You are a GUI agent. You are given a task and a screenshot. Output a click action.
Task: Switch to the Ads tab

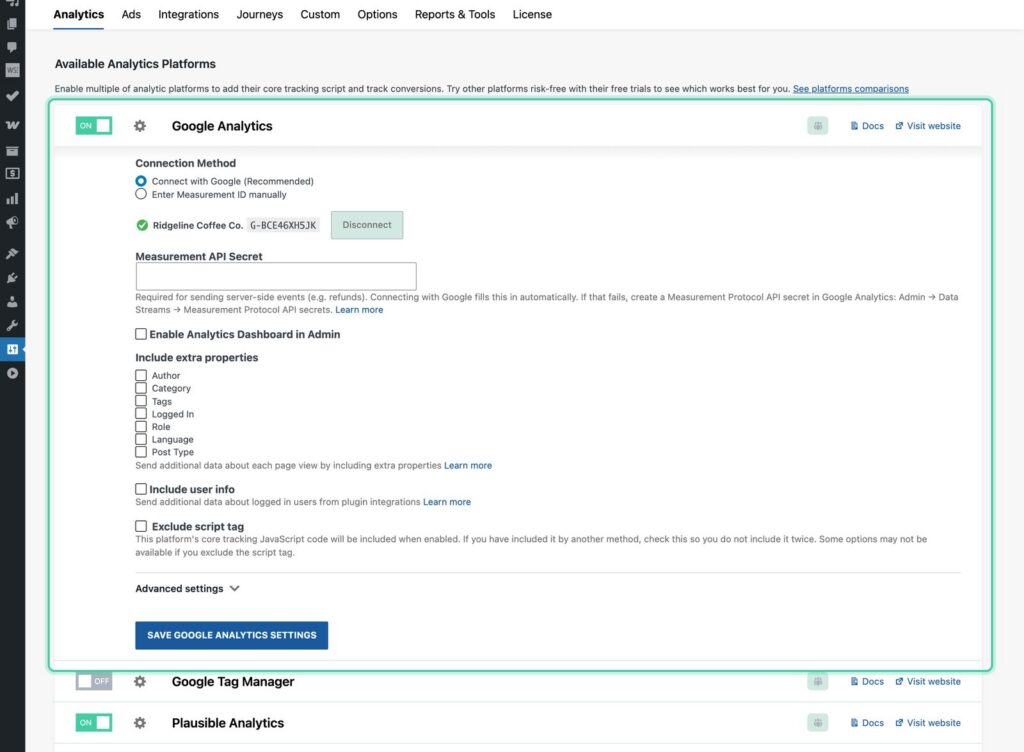pos(131,14)
